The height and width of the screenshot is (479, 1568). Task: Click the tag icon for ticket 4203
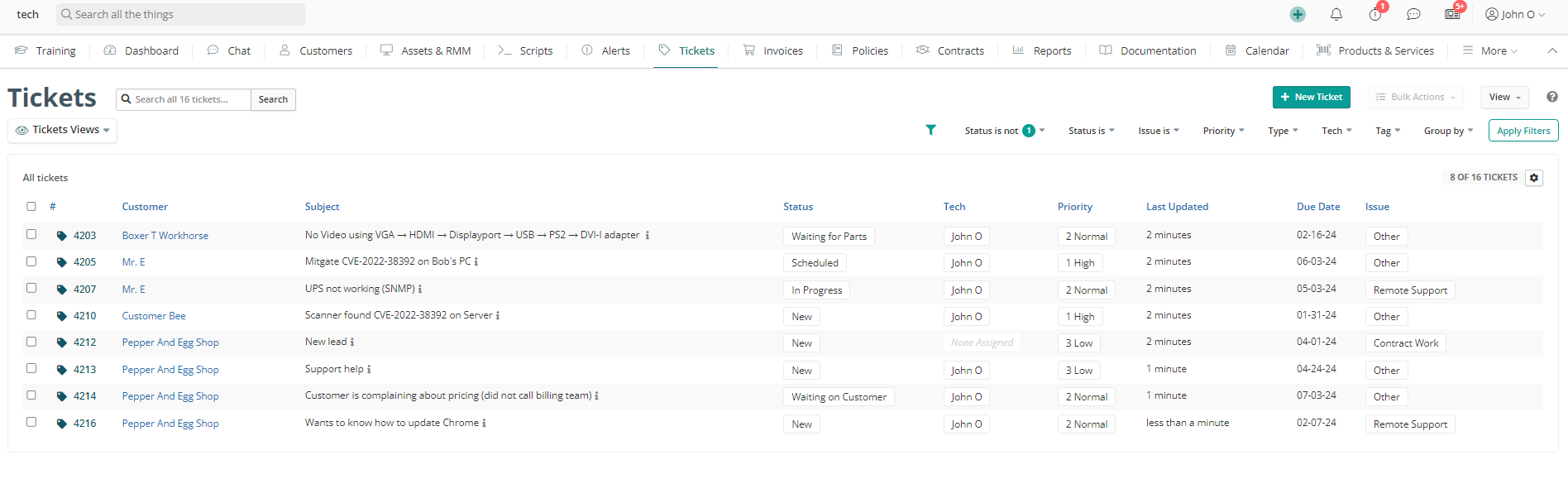click(61, 236)
